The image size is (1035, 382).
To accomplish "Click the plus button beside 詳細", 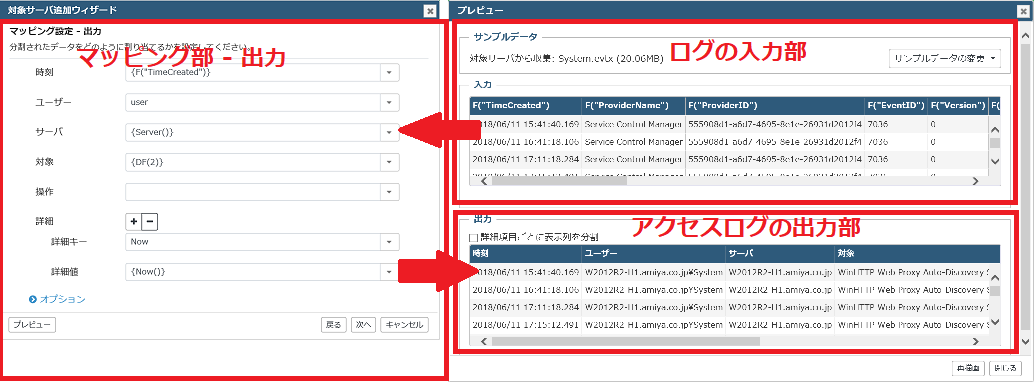I will pyautogui.click(x=133, y=222).
